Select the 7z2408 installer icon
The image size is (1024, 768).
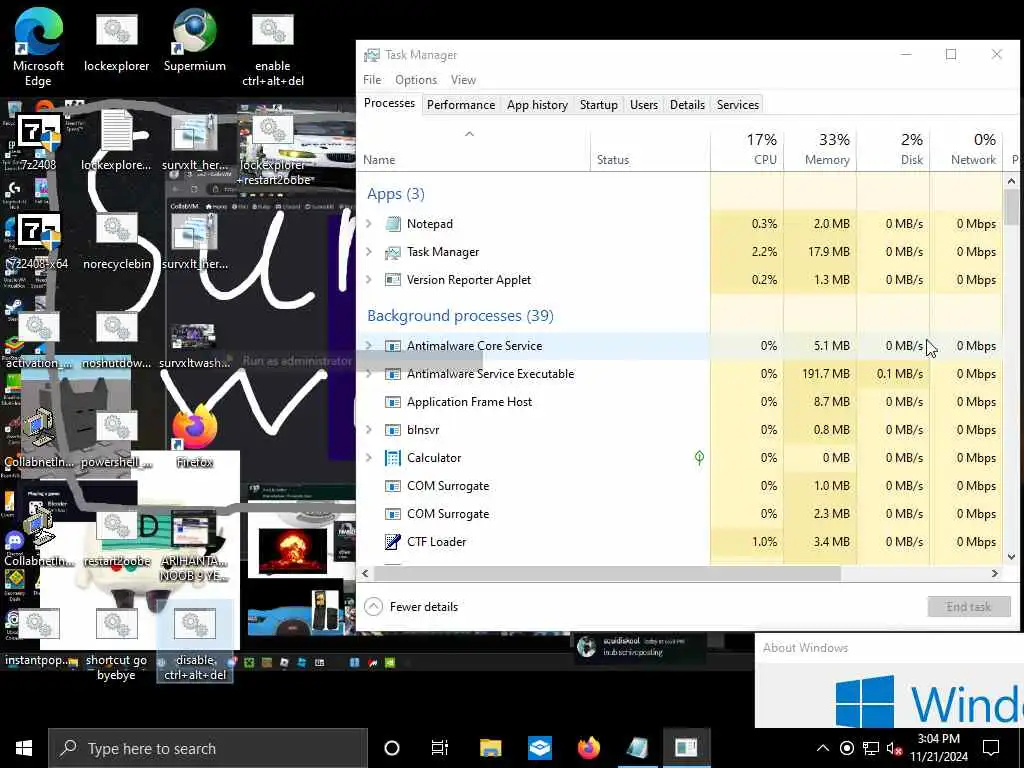click(38, 142)
